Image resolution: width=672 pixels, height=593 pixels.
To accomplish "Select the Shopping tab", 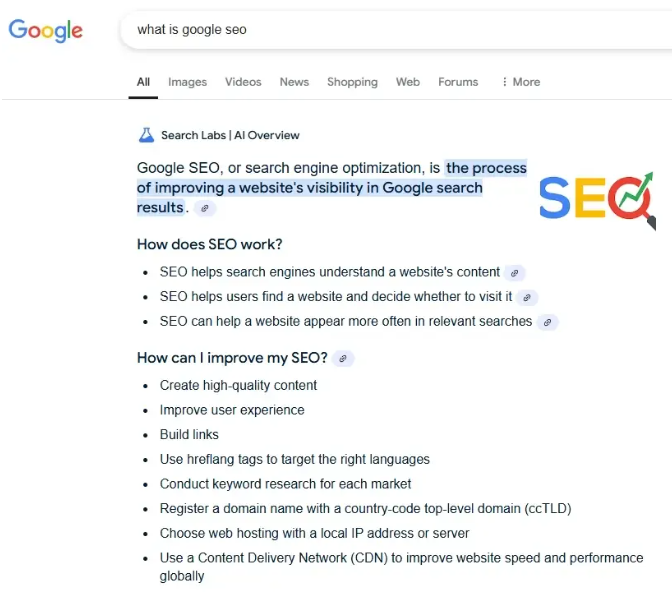I will click(352, 82).
